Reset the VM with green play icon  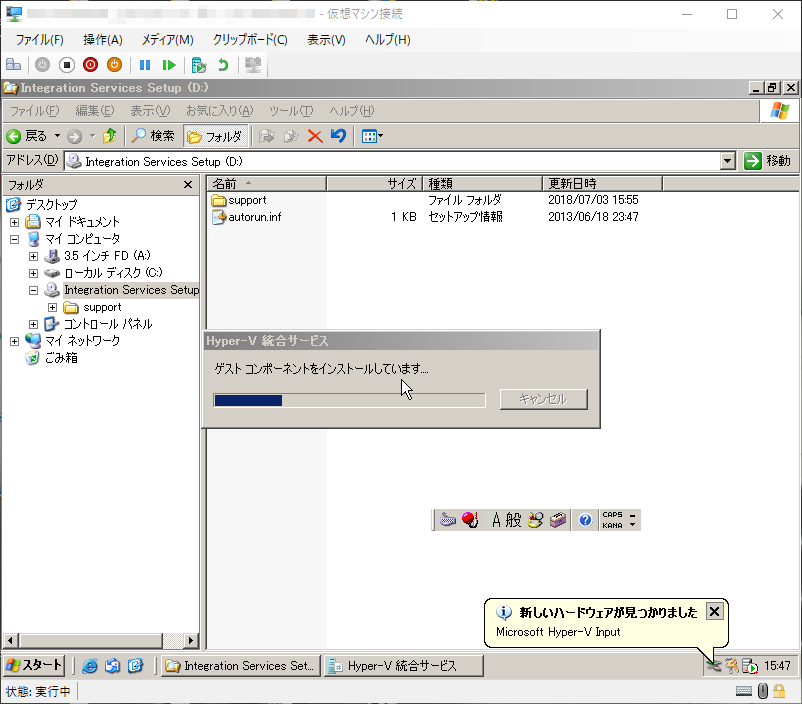point(169,65)
